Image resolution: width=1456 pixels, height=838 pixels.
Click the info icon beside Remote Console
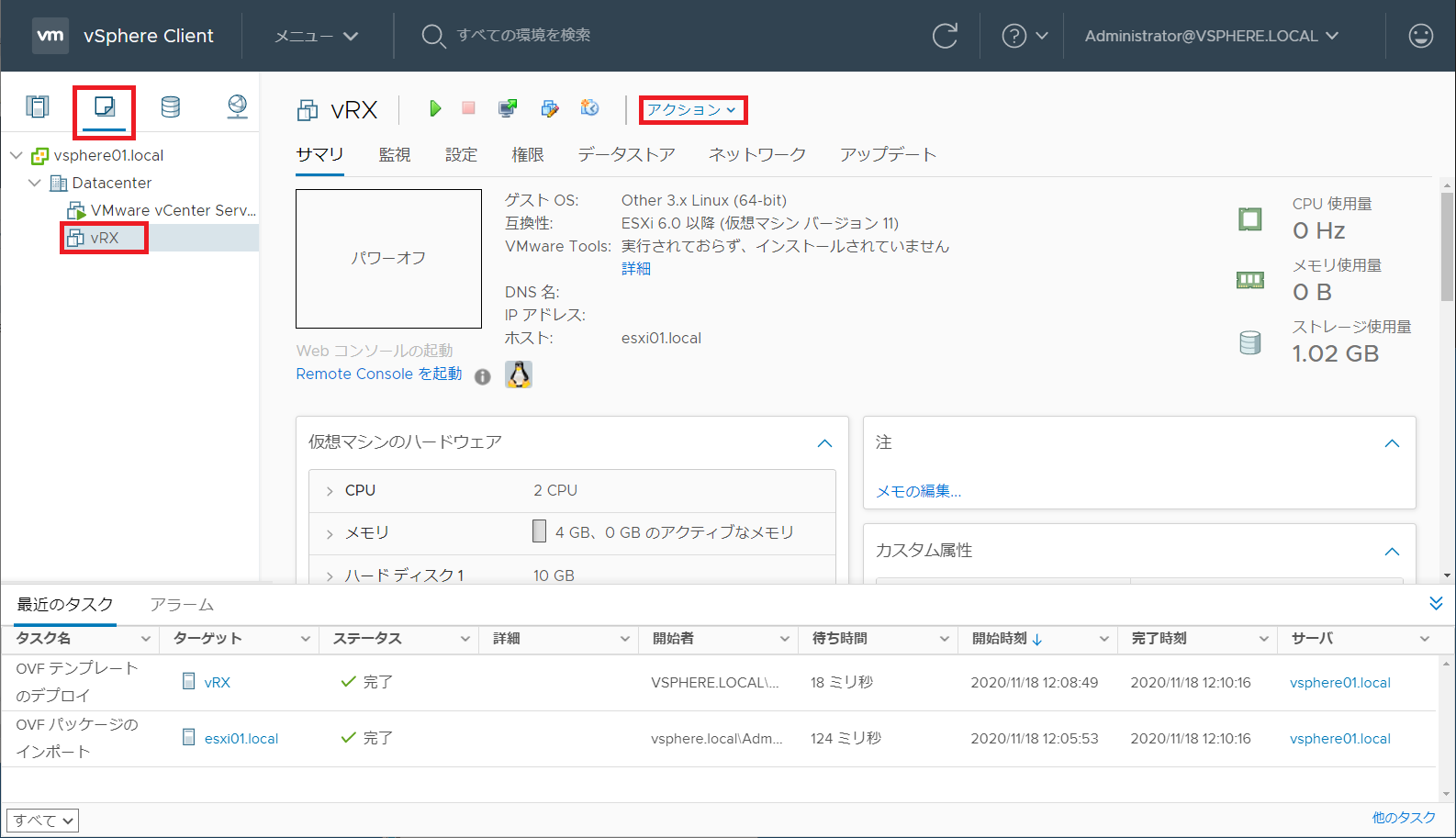(482, 376)
